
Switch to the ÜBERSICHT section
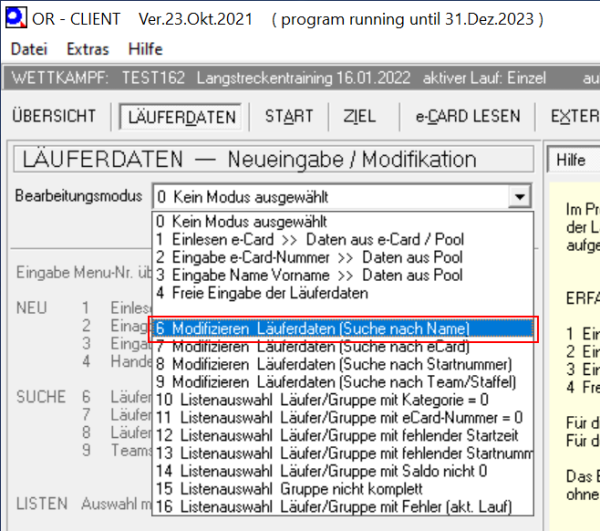[54, 116]
